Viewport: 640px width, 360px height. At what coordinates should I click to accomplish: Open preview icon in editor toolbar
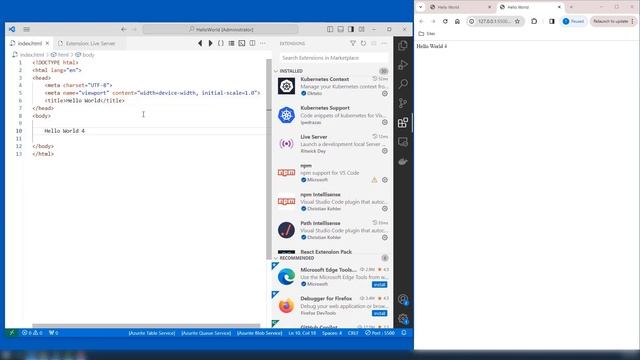[x=242, y=43]
